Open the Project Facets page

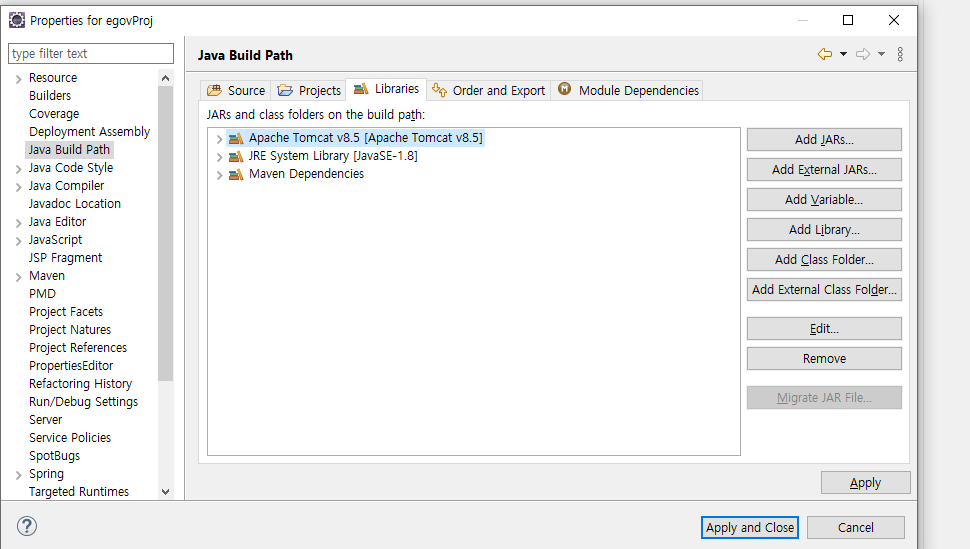[66, 312]
